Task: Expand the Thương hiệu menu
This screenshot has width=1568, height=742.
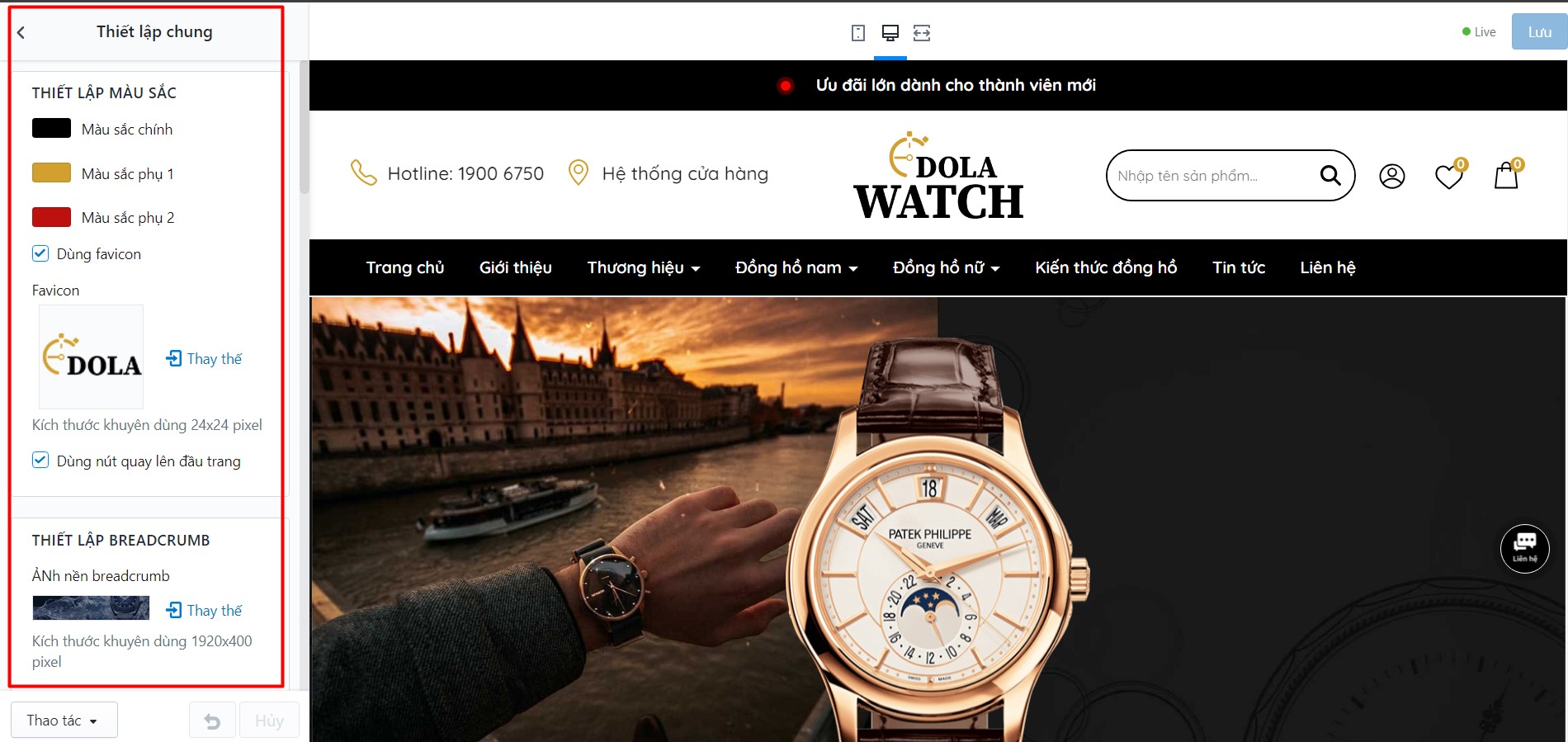Action: [644, 267]
